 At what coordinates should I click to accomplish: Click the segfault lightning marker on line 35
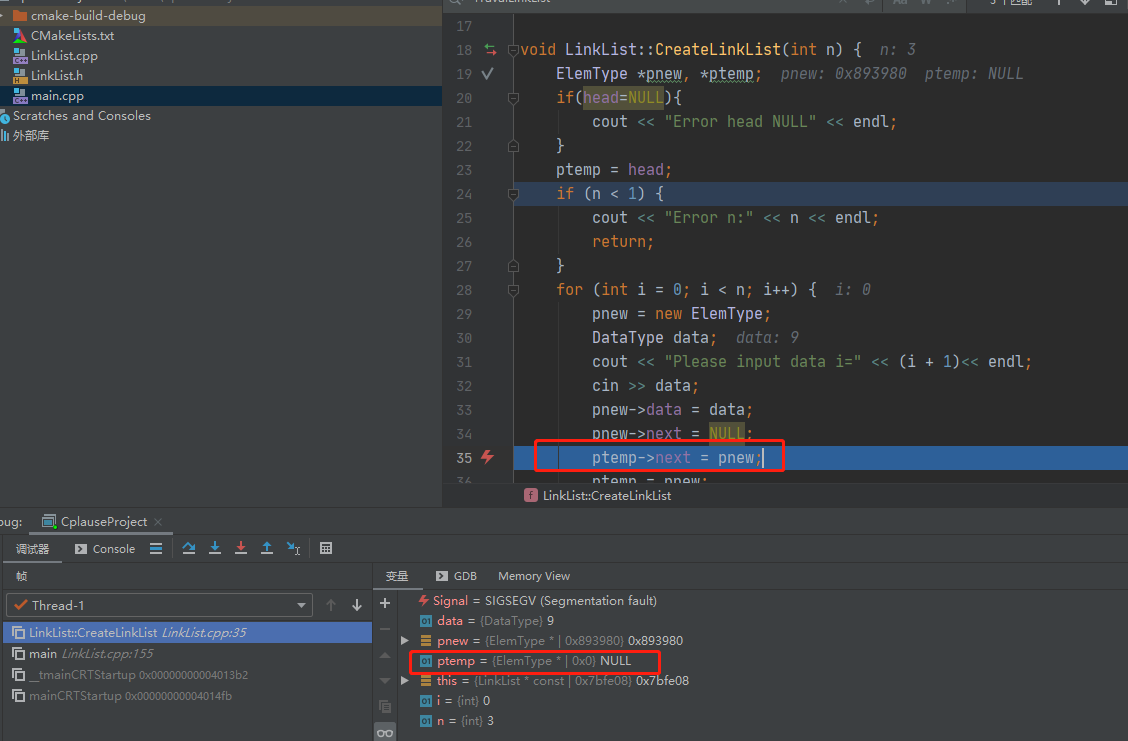[488, 457]
